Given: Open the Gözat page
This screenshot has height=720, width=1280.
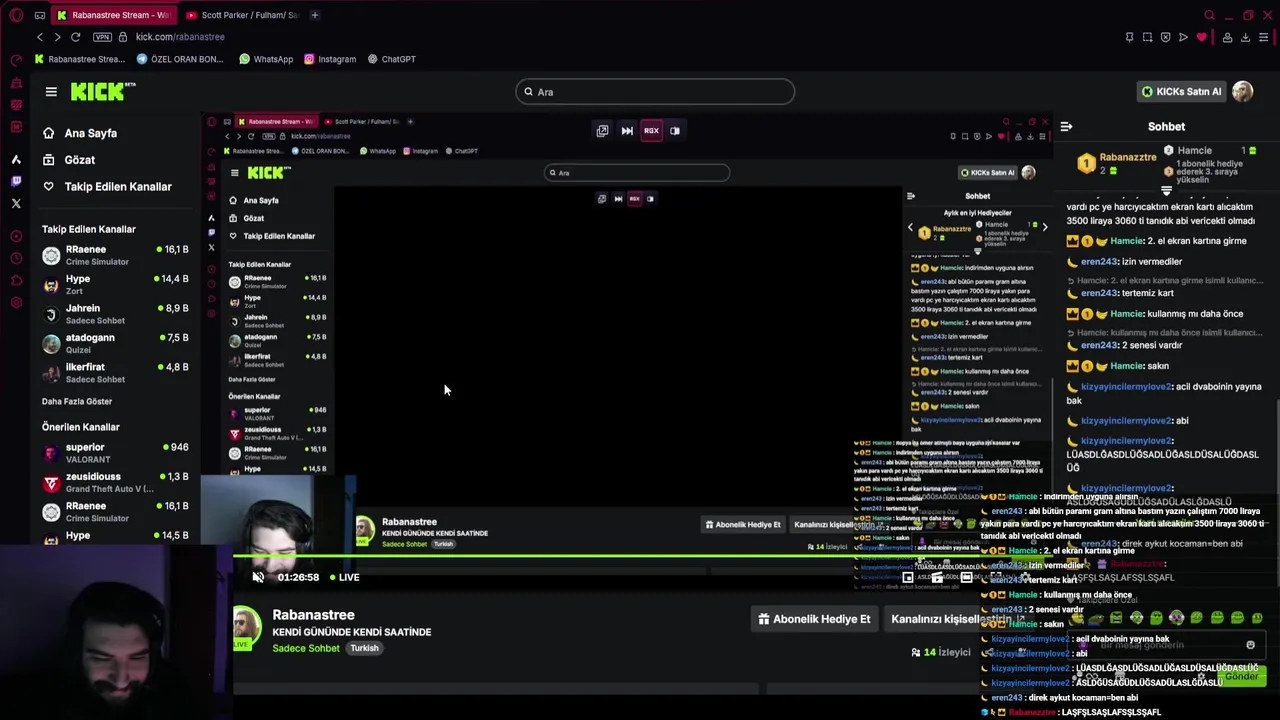Looking at the screenshot, I should [x=68, y=160].
